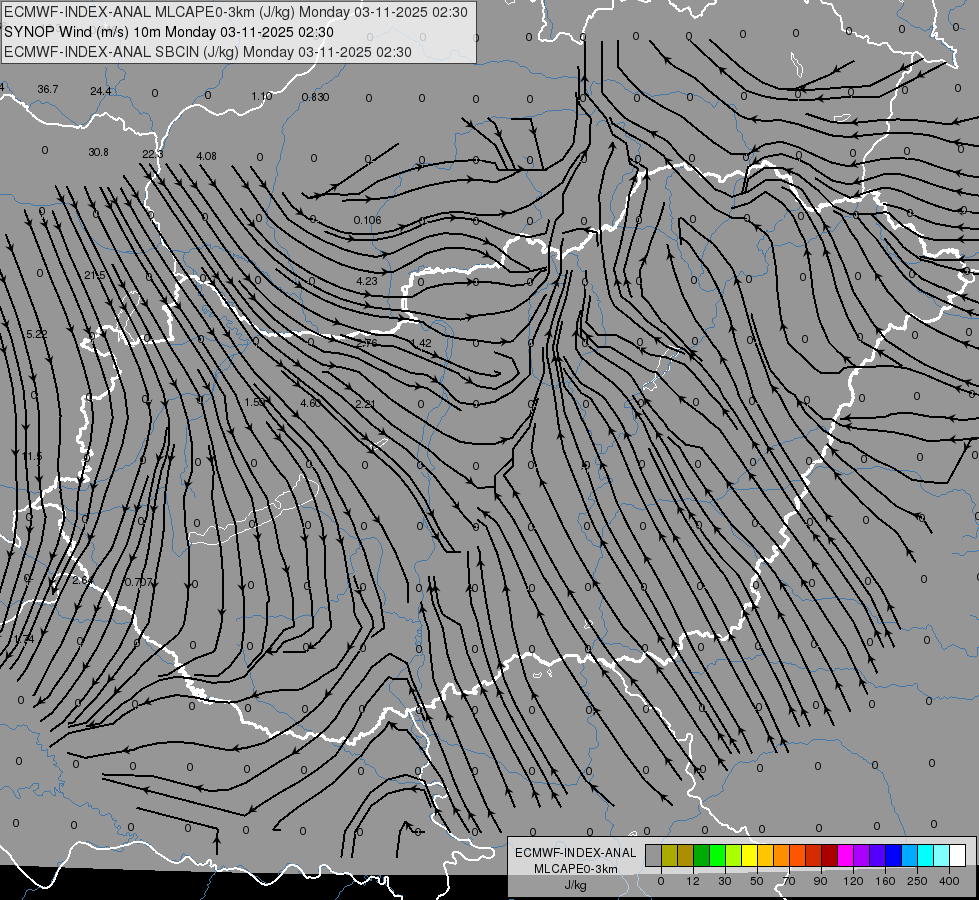Click the map value '1.59'
This screenshot has height=900, width=979.
(255, 402)
